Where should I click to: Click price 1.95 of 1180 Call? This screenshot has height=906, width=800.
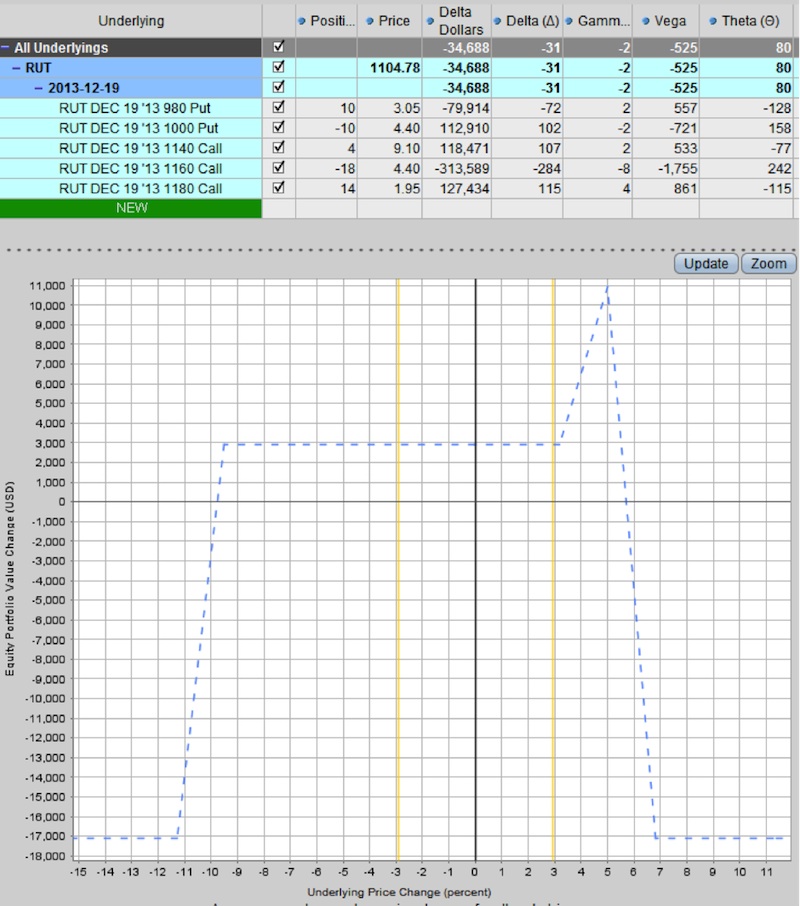tap(407, 189)
